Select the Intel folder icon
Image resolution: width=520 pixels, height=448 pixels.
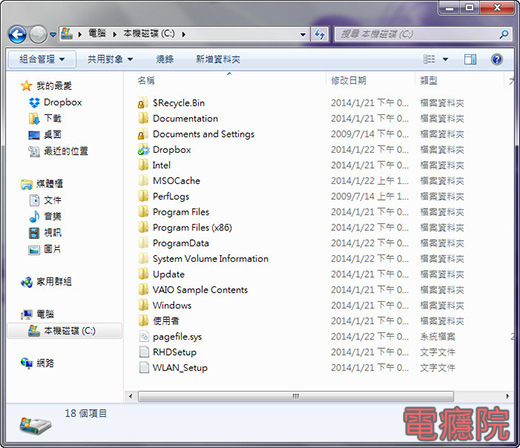(x=143, y=165)
